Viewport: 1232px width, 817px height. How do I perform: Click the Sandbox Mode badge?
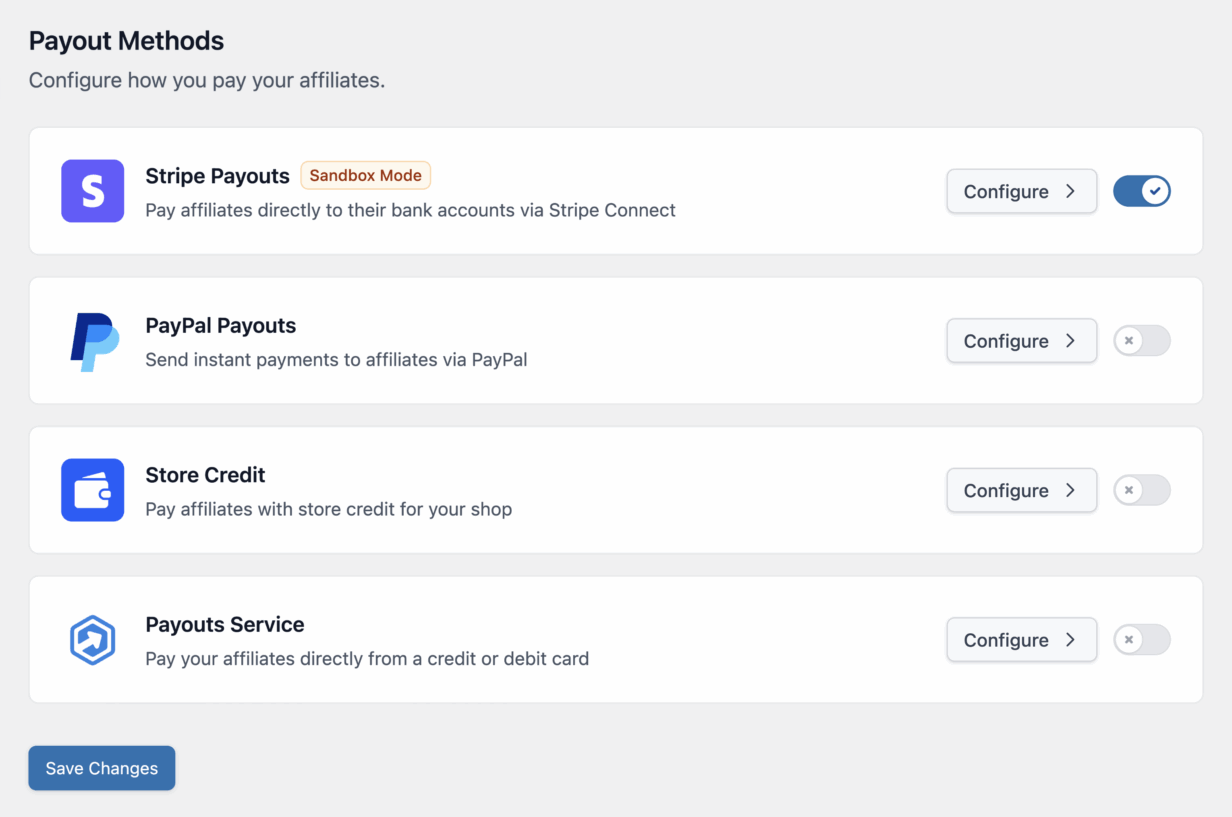365,175
